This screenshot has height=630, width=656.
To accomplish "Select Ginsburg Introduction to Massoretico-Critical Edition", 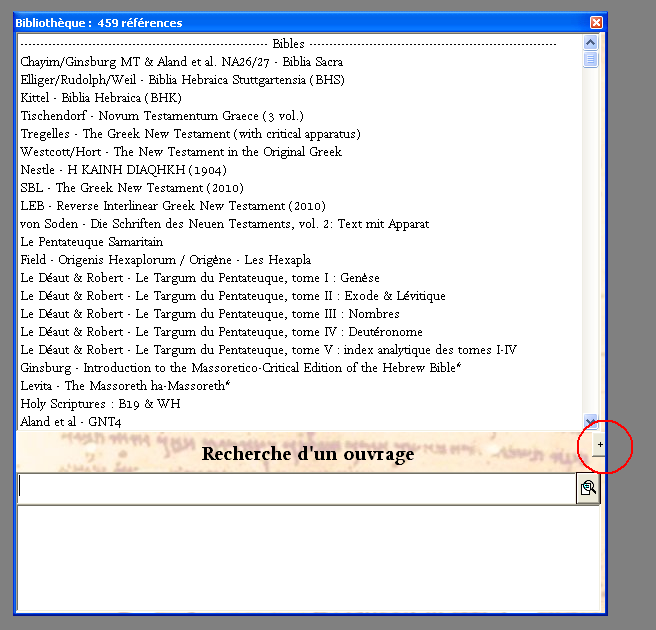I will click(241, 368).
